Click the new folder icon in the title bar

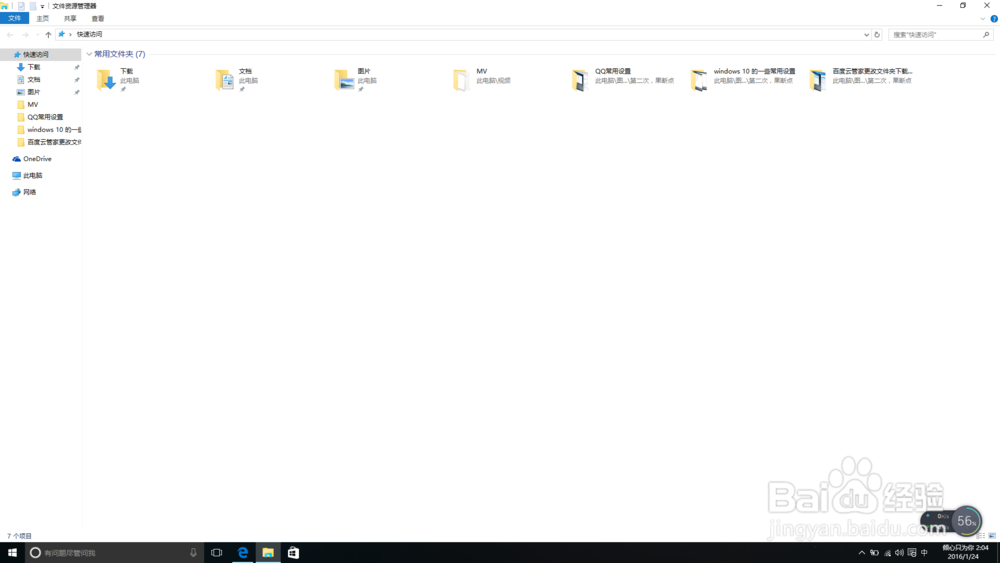pos(33,6)
